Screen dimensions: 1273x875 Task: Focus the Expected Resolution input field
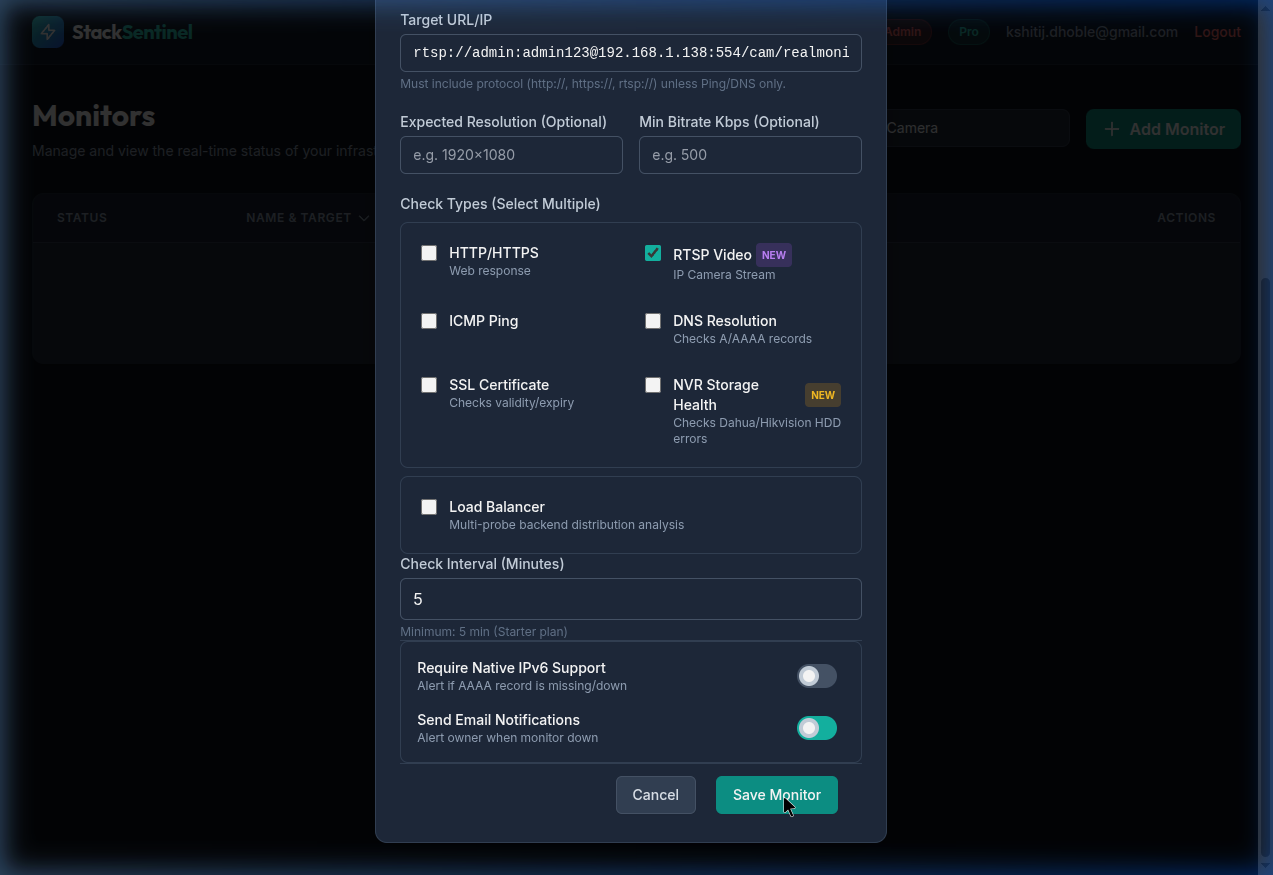coord(511,155)
